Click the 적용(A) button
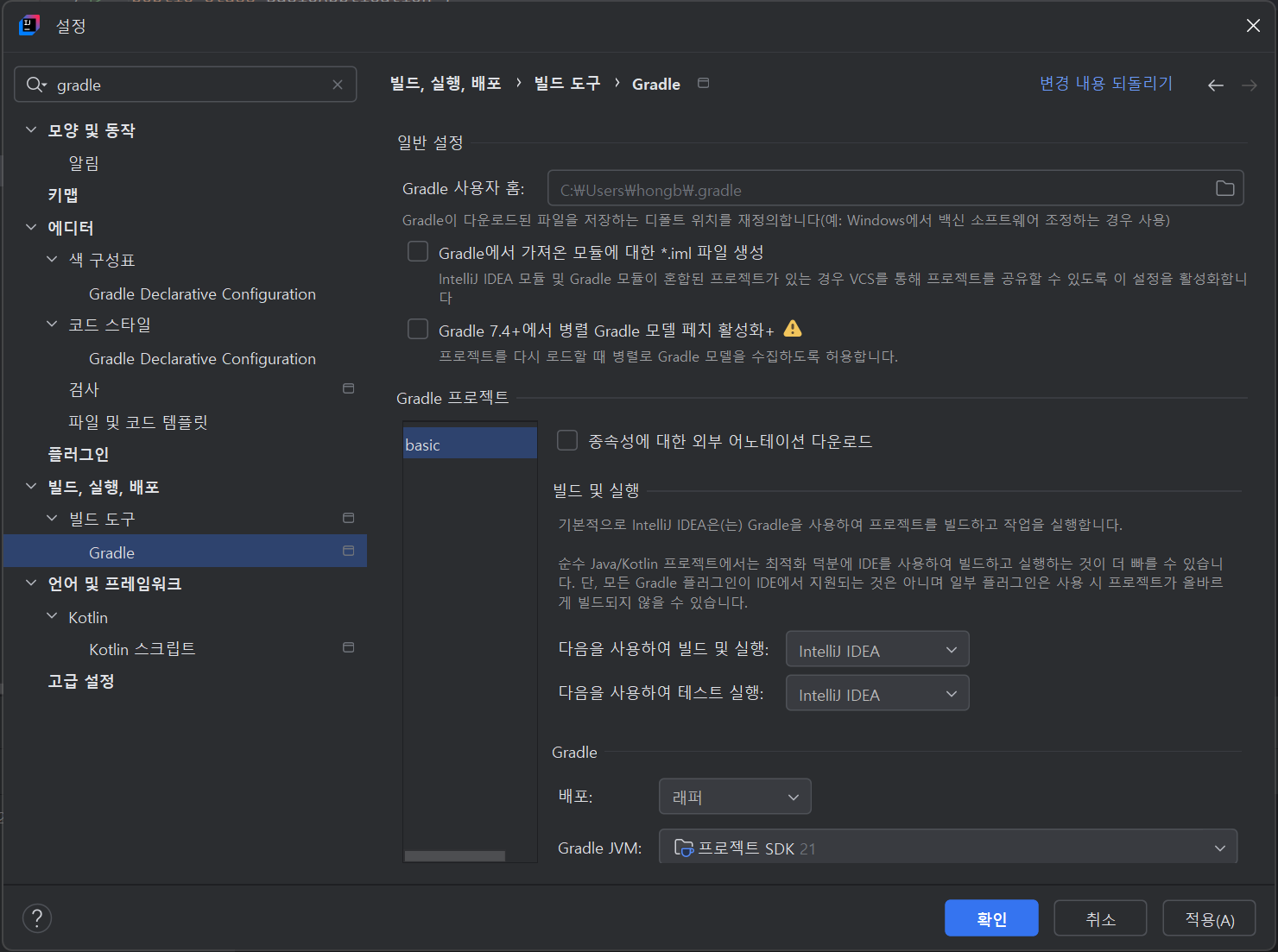 (x=1209, y=918)
